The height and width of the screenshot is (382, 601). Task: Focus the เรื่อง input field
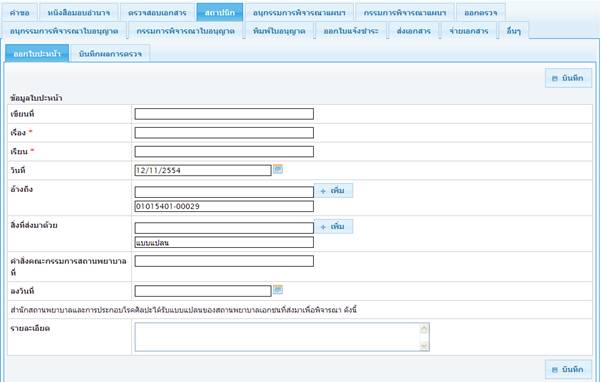224,133
